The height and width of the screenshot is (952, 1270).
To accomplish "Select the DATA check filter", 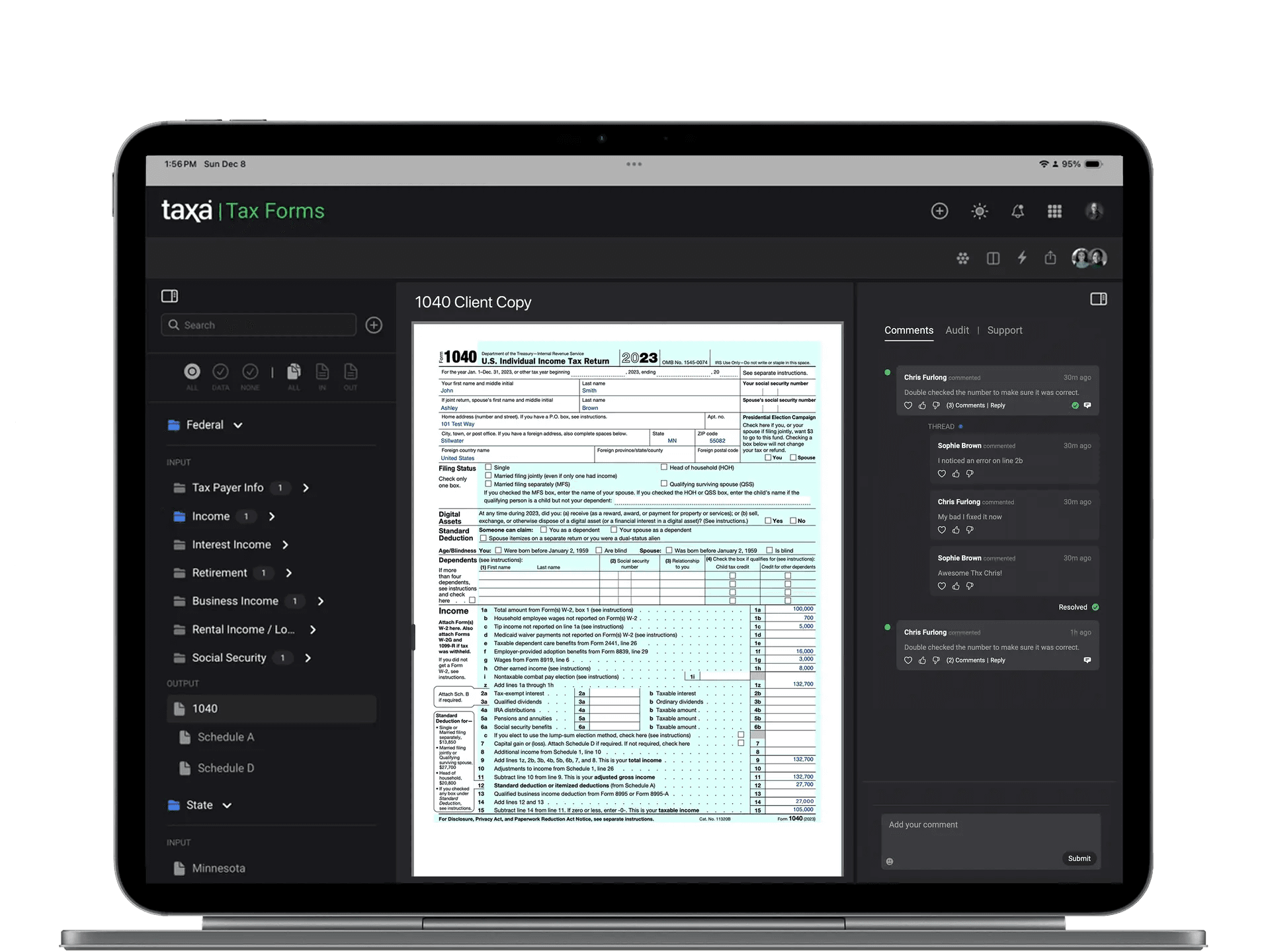I will pyautogui.click(x=220, y=372).
